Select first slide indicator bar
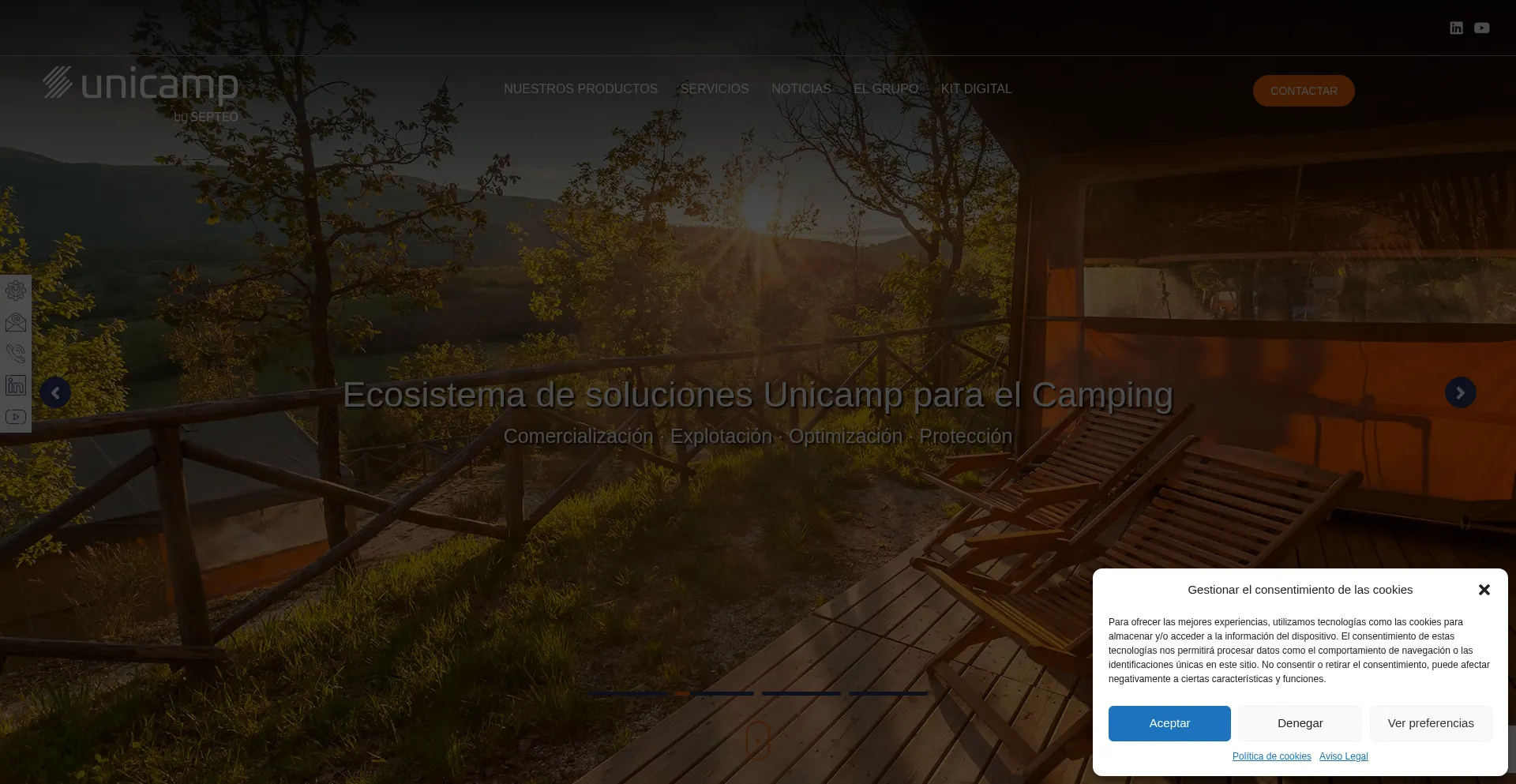This screenshot has height=784, width=1516. [628, 693]
